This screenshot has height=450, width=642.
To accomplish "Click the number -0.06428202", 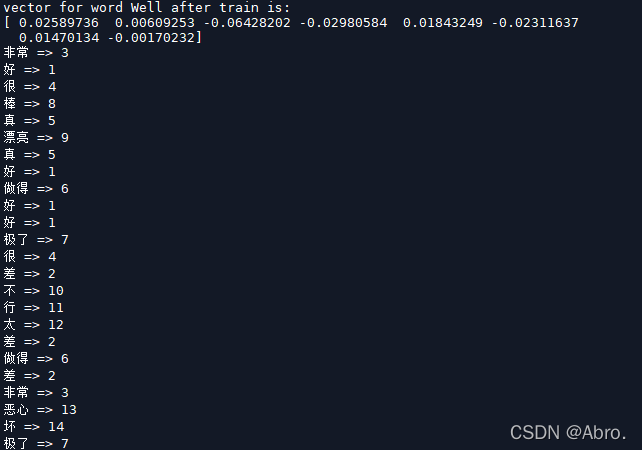I will point(247,23).
